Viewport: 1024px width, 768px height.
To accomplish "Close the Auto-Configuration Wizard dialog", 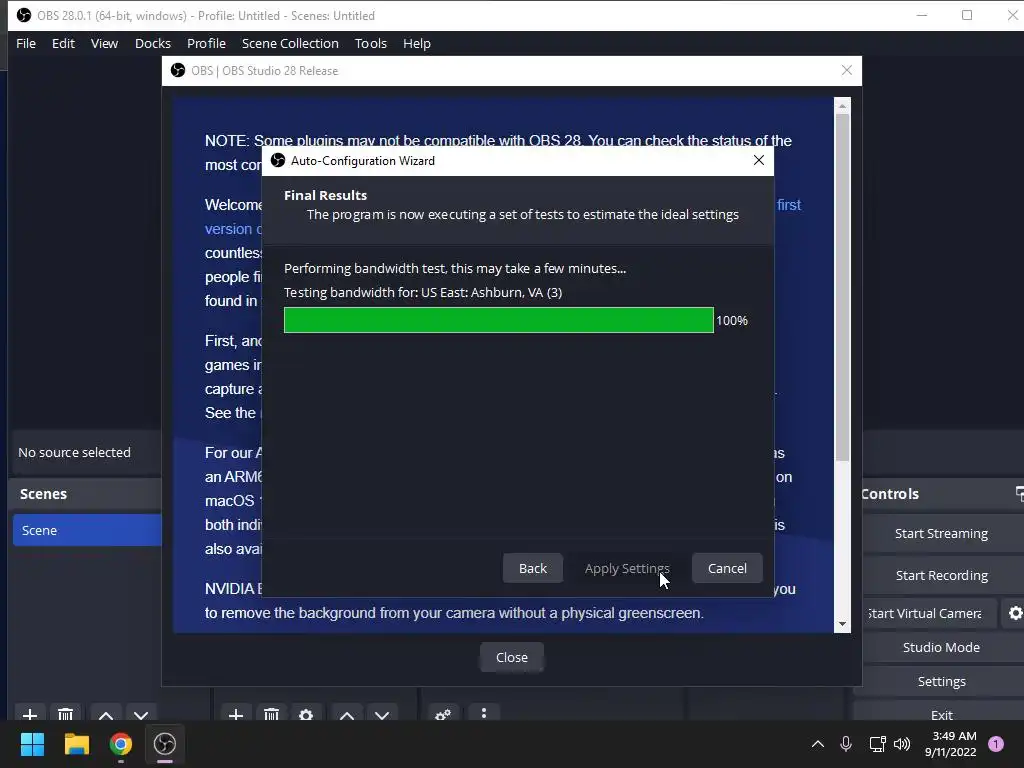I will pyautogui.click(x=758, y=160).
